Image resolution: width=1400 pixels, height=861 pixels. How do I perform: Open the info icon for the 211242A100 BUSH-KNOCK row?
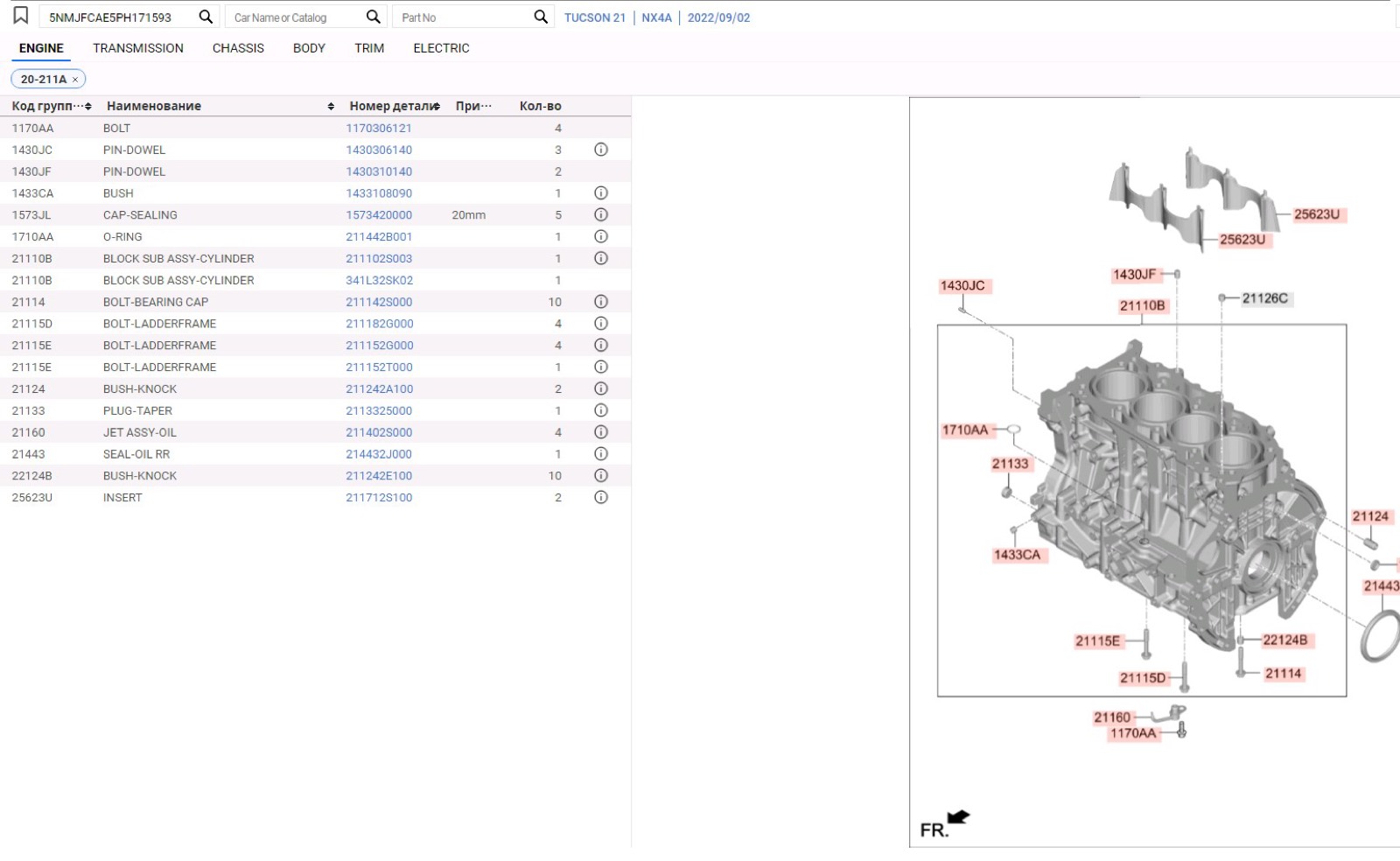[601, 388]
